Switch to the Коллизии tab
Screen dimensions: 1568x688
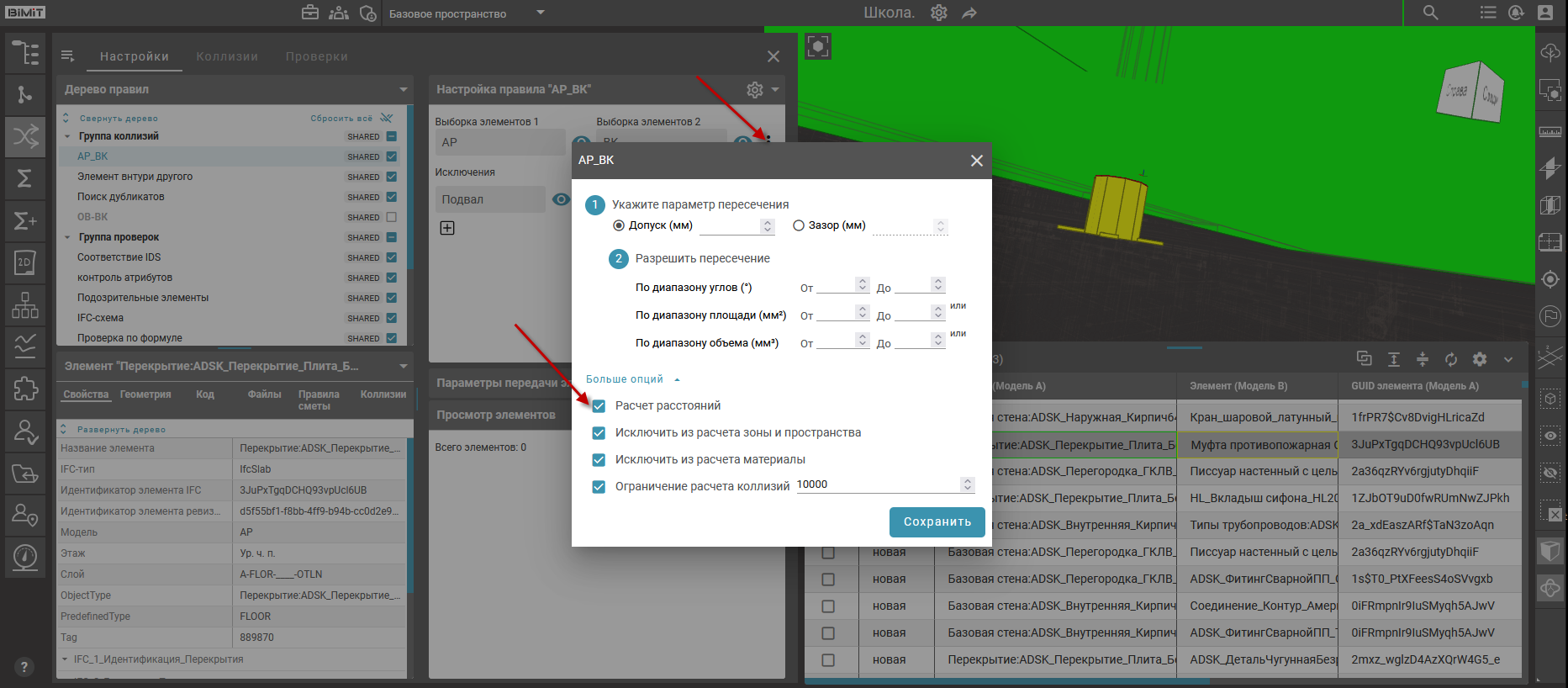click(x=227, y=56)
